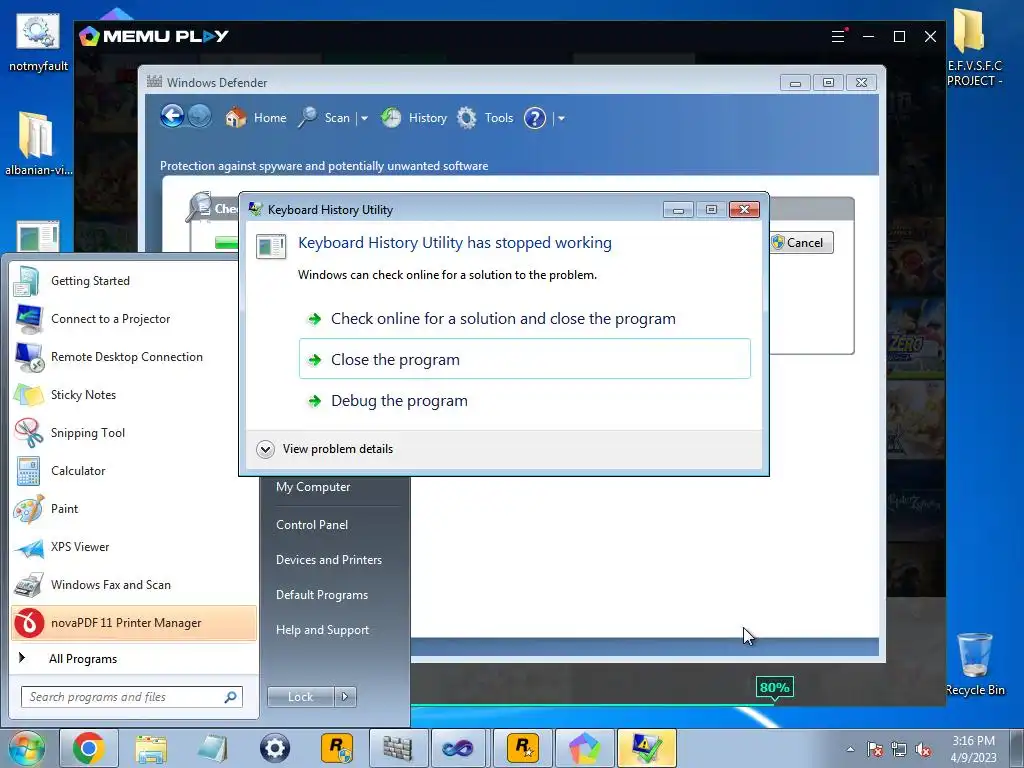Viewport: 1024px width, 768px height.
Task: Open the E.F.V.S.F.C PROJECT folder
Action: [x=974, y=48]
